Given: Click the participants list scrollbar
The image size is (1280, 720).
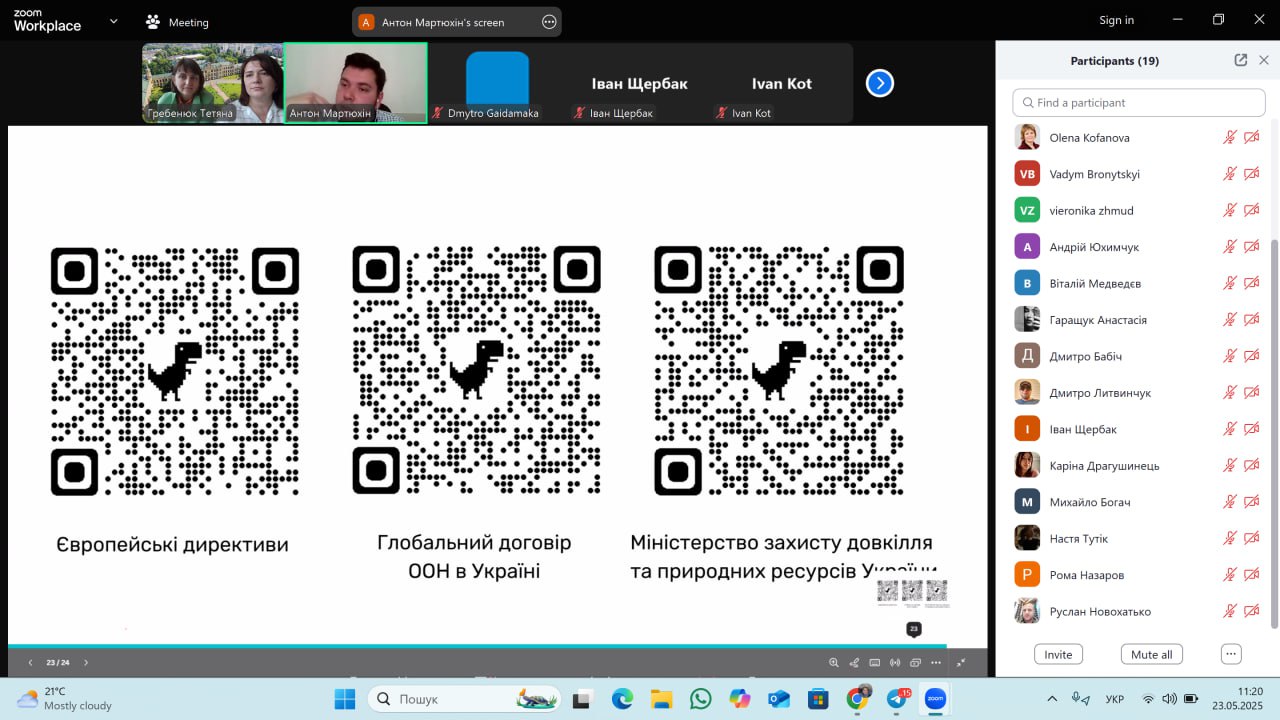Looking at the screenshot, I should (x=1274, y=433).
